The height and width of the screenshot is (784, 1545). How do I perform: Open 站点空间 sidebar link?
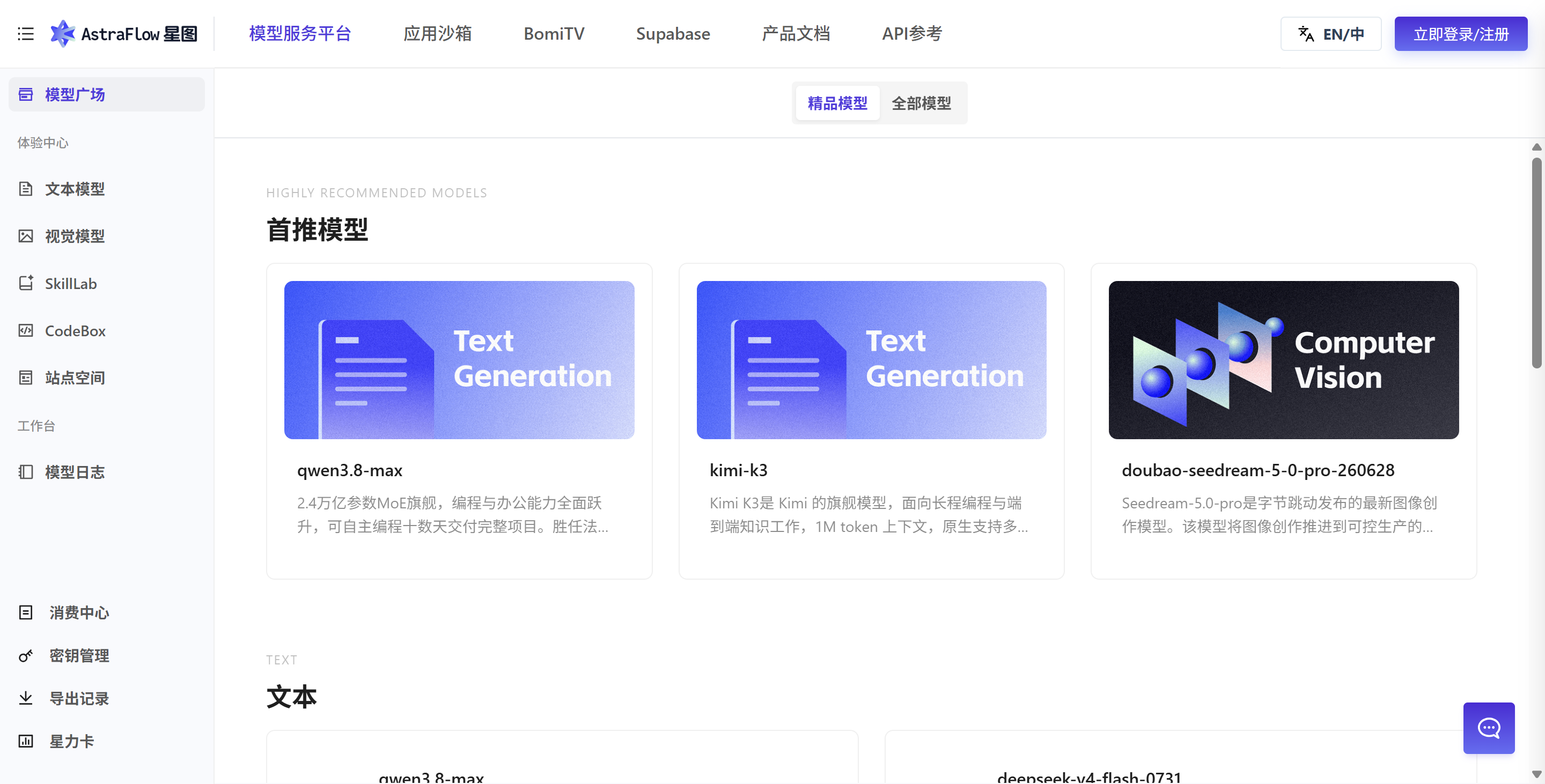point(75,378)
